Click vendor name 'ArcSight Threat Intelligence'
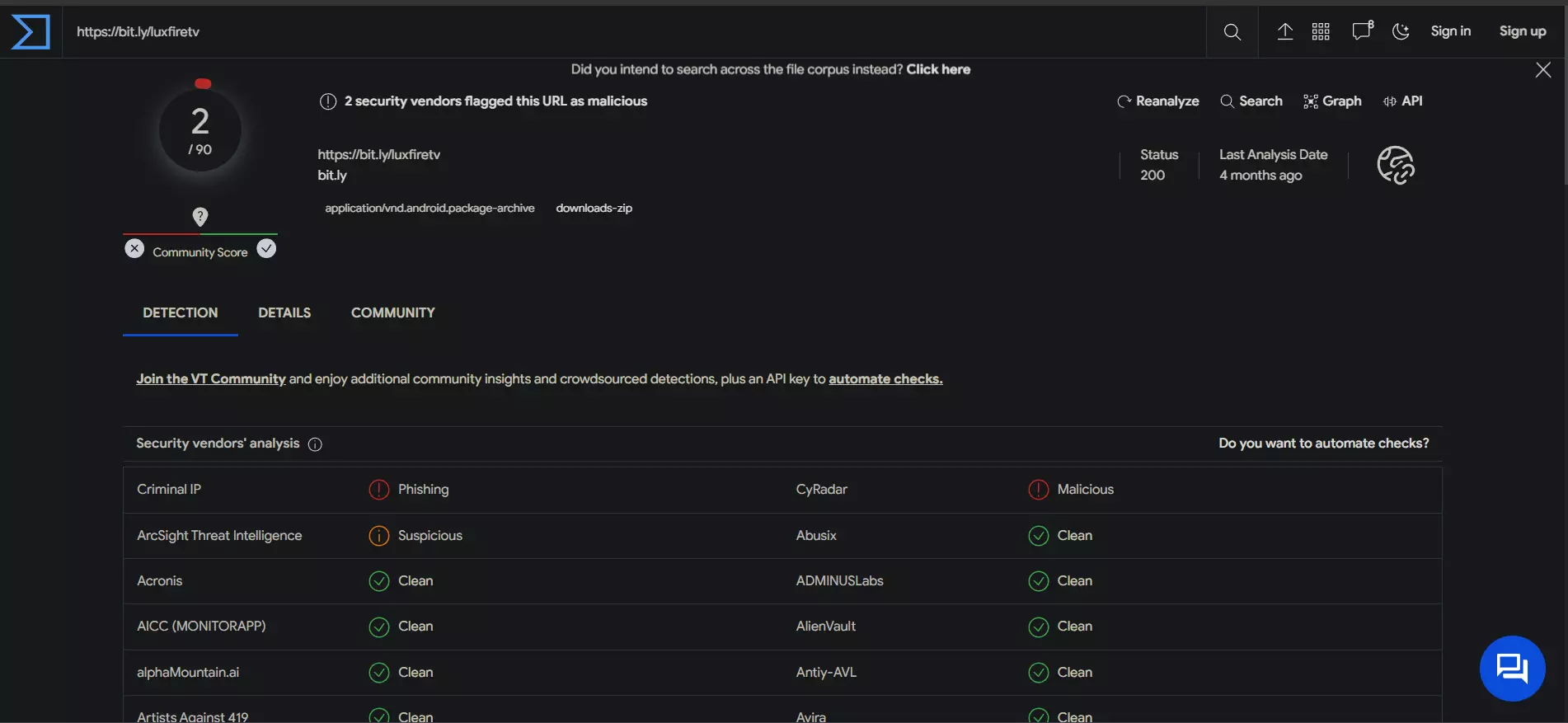Image resolution: width=1568 pixels, height=723 pixels. (219, 535)
